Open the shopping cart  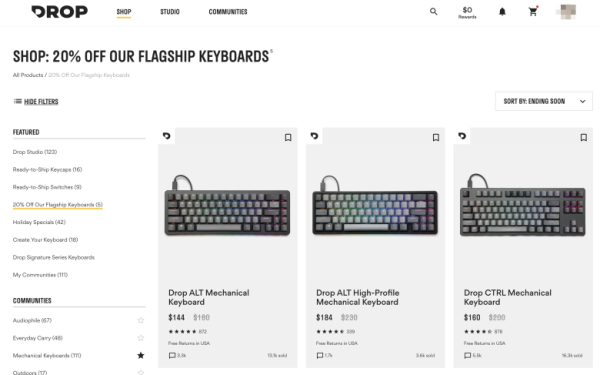point(533,11)
